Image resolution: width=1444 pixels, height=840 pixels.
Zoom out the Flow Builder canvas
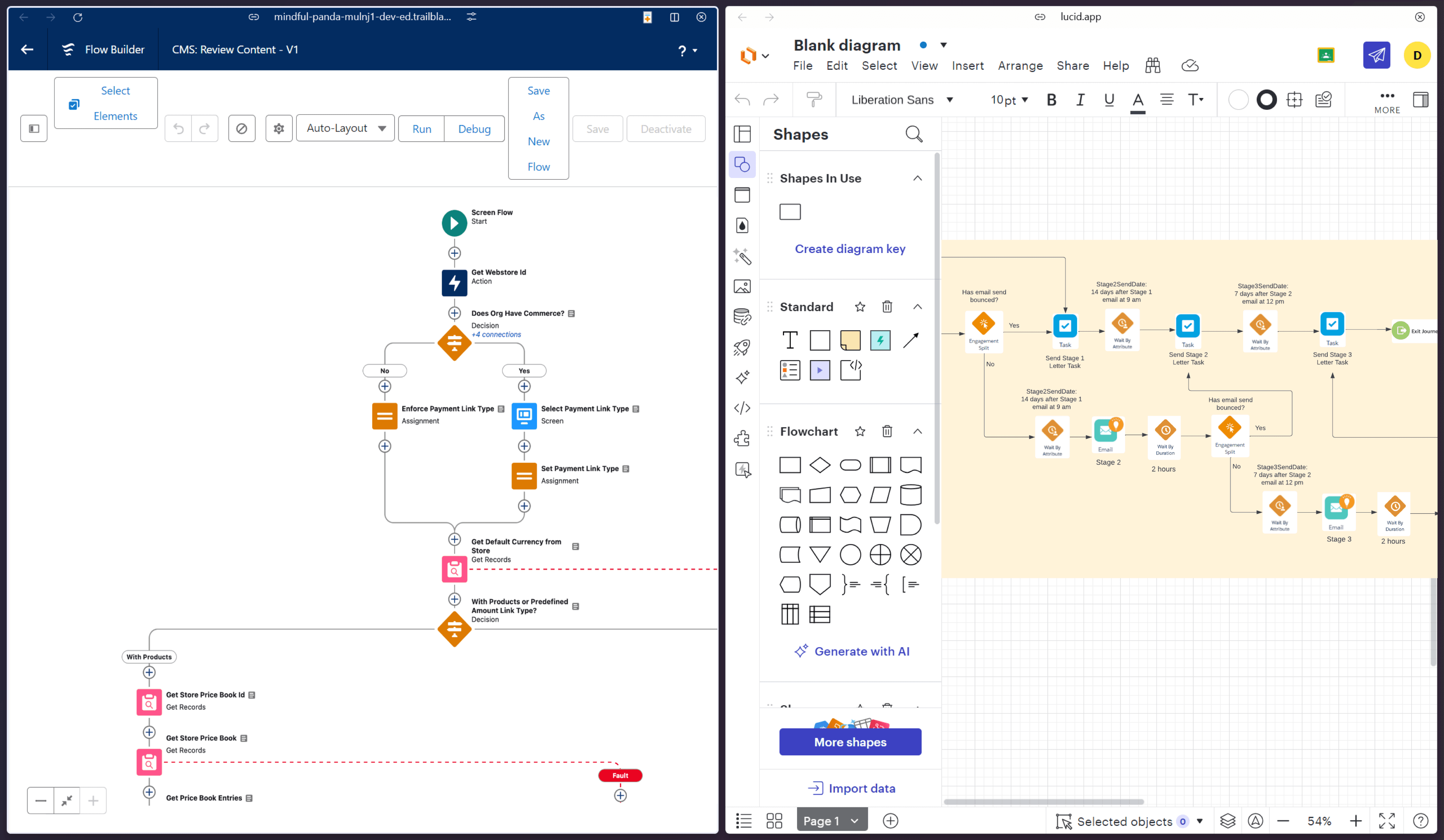41,801
